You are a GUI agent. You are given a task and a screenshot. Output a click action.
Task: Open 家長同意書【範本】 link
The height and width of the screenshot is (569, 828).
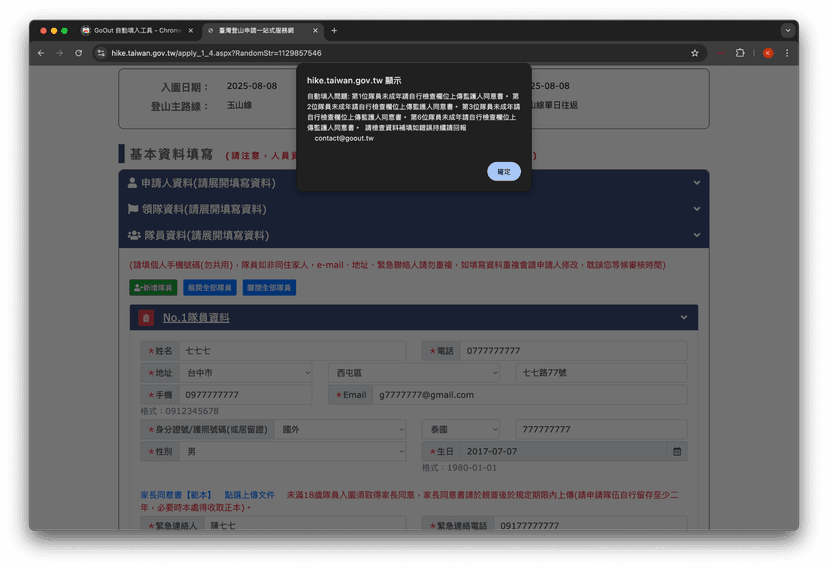(x=176, y=495)
